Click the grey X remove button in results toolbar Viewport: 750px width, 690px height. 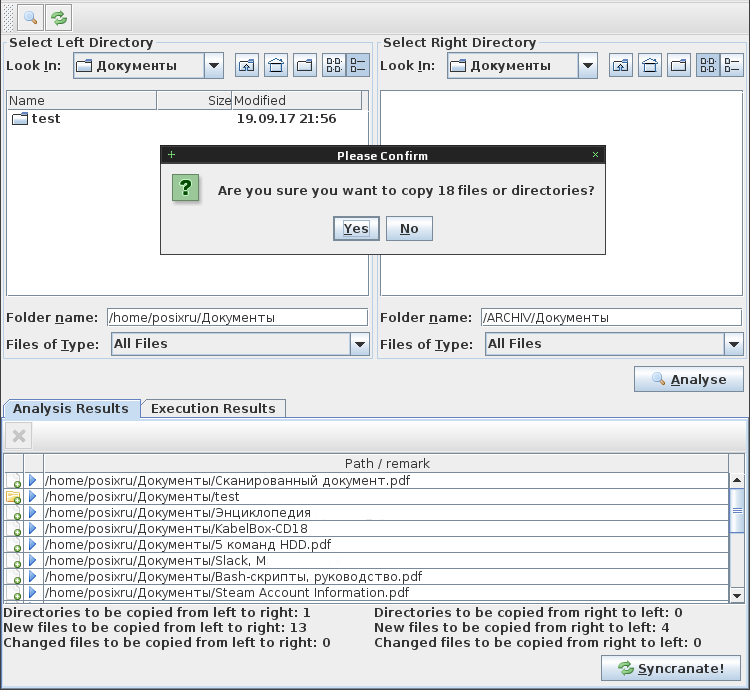(19, 436)
